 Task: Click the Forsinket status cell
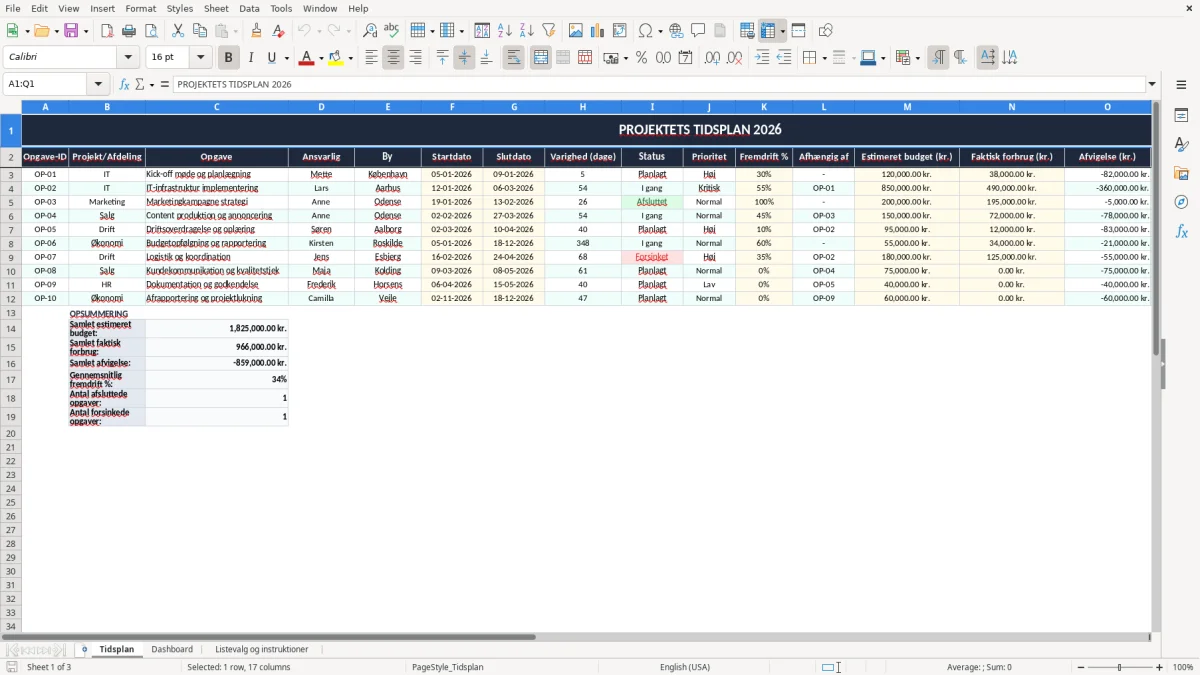tap(652, 257)
